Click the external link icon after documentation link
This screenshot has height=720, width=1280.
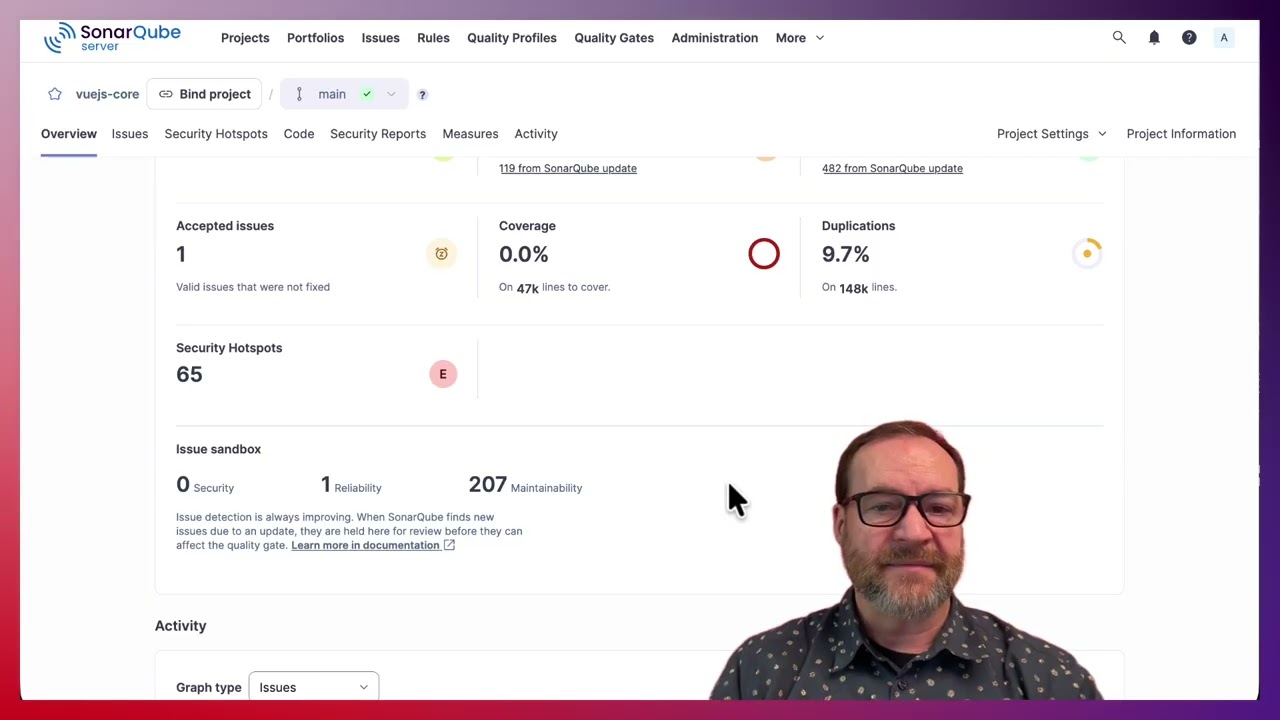coord(449,545)
